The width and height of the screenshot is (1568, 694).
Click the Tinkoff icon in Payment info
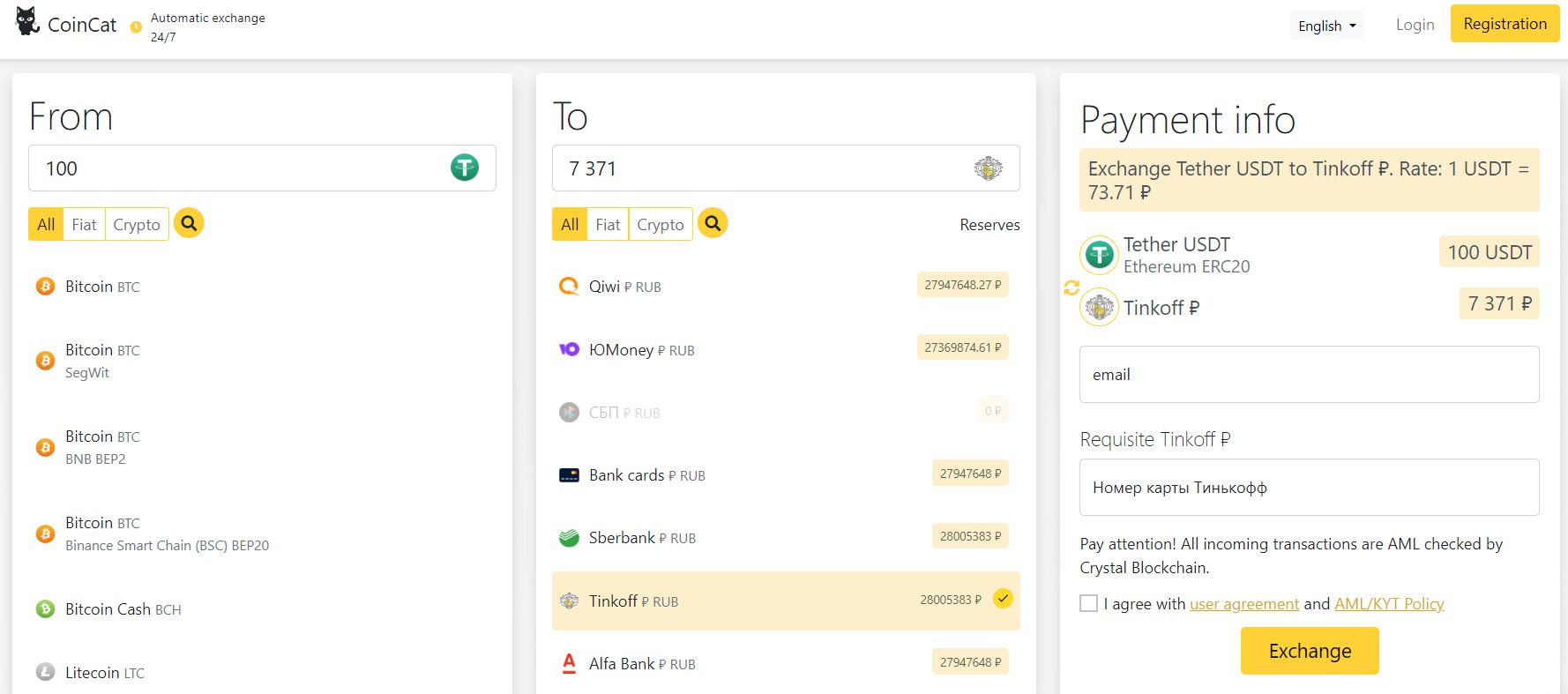click(x=1100, y=308)
